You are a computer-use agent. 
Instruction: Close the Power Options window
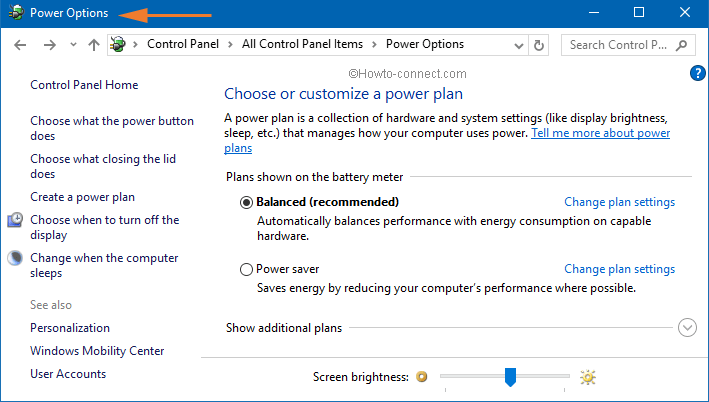(x=685, y=13)
